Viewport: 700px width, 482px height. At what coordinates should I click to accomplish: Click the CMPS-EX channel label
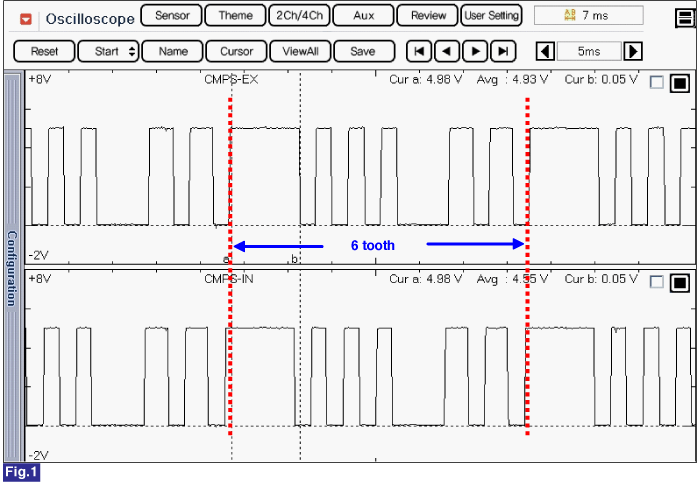pyautogui.click(x=231, y=80)
